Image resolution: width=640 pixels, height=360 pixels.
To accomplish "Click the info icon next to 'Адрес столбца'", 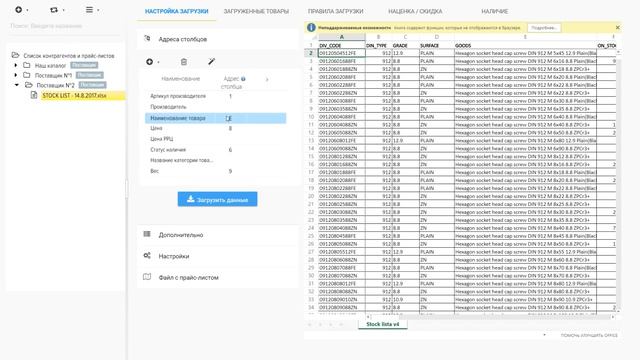I will tap(243, 79).
